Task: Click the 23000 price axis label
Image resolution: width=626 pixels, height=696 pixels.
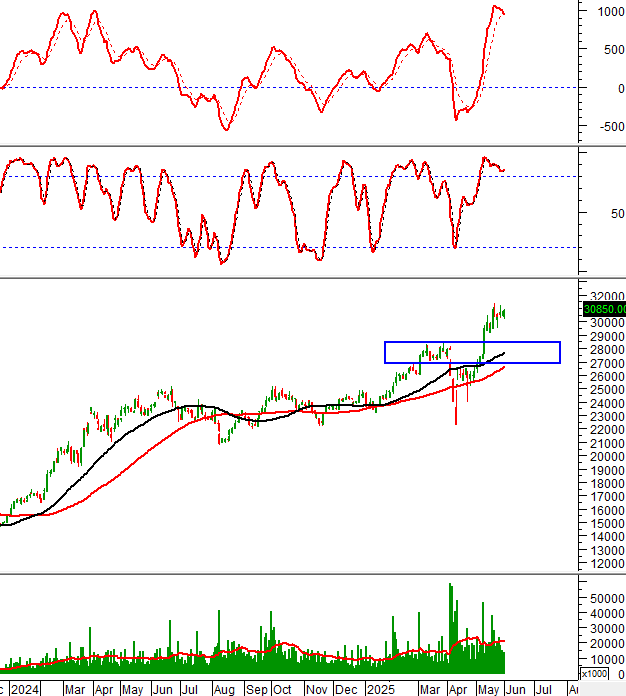Action: point(607,416)
